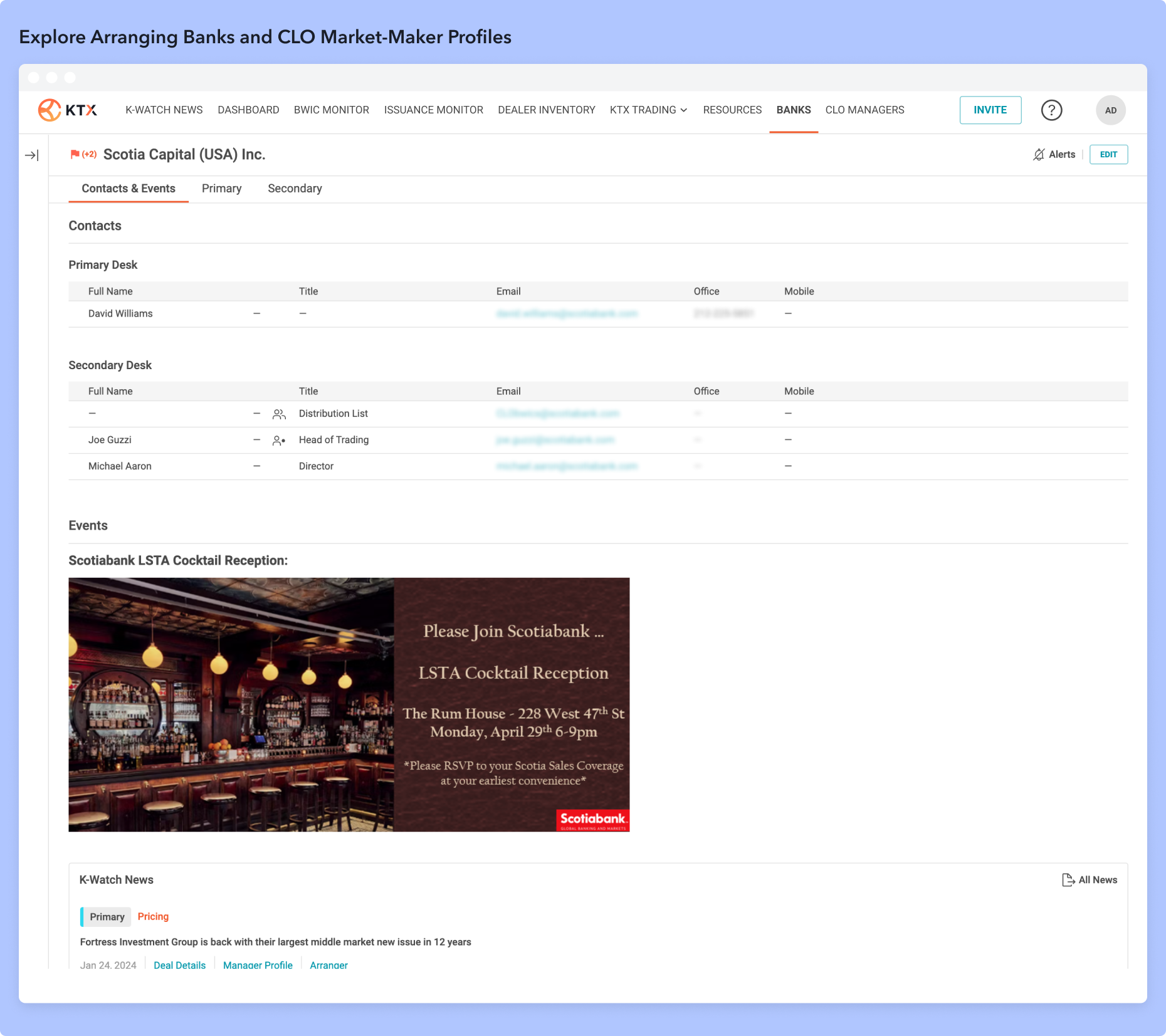Click the red flag icon beside Scotia Capital
The width and height of the screenshot is (1166, 1036).
[75, 154]
